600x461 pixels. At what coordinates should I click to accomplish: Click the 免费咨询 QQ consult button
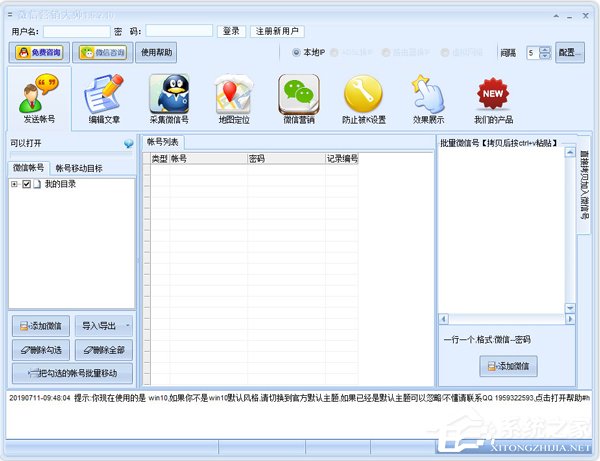click(39, 52)
